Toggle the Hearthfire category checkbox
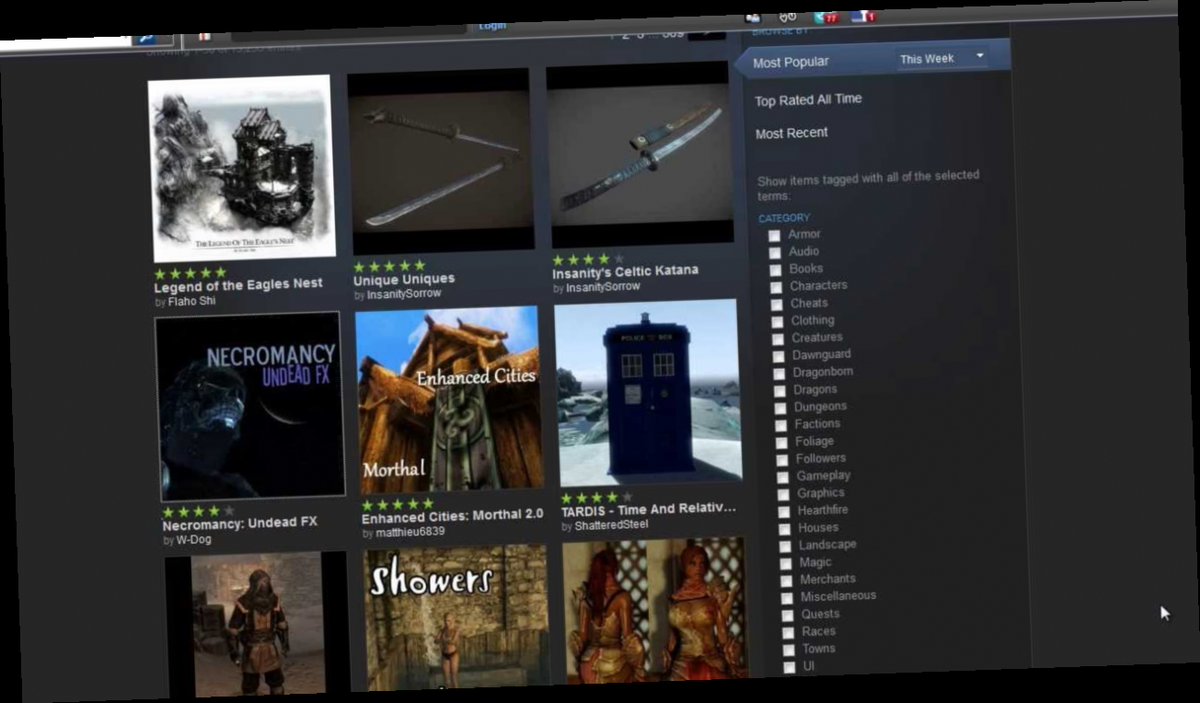This screenshot has width=1200, height=703. [785, 511]
